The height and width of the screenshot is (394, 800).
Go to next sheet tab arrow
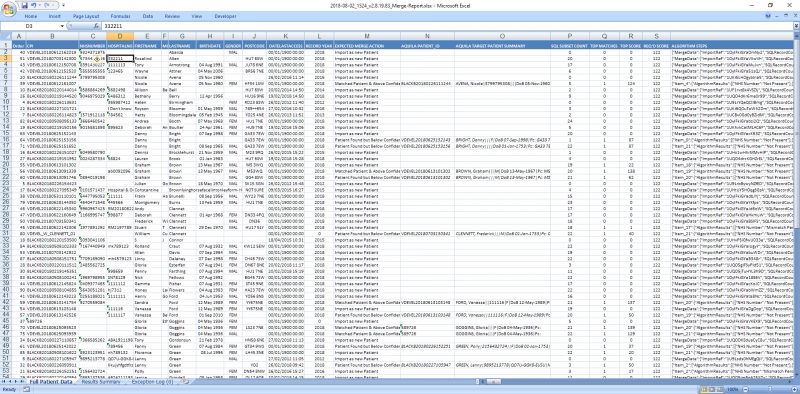click(16, 381)
